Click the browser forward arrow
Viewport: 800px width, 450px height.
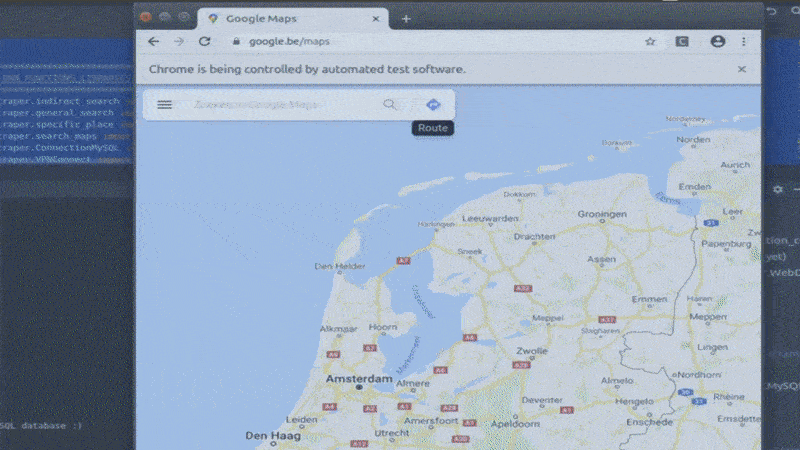point(179,41)
